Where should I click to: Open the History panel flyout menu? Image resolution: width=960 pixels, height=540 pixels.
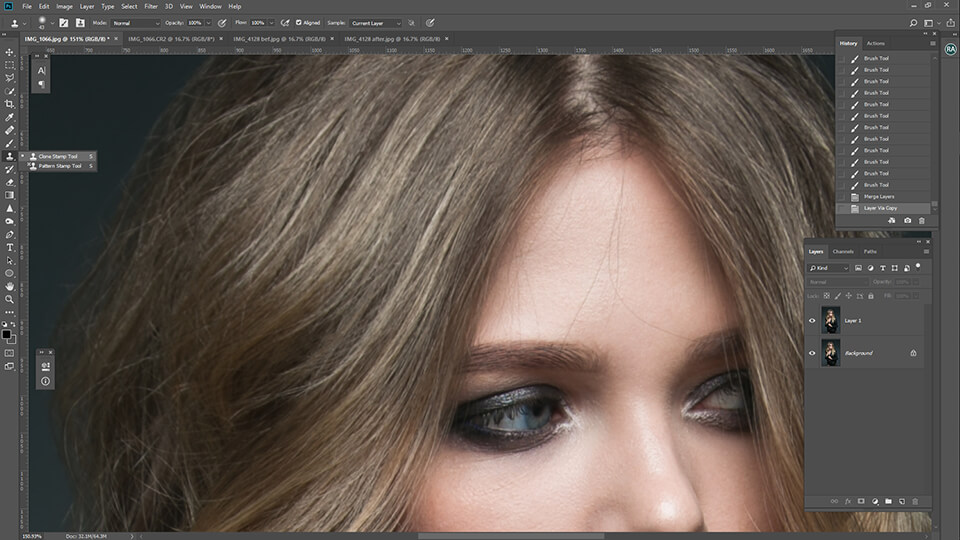(932, 43)
